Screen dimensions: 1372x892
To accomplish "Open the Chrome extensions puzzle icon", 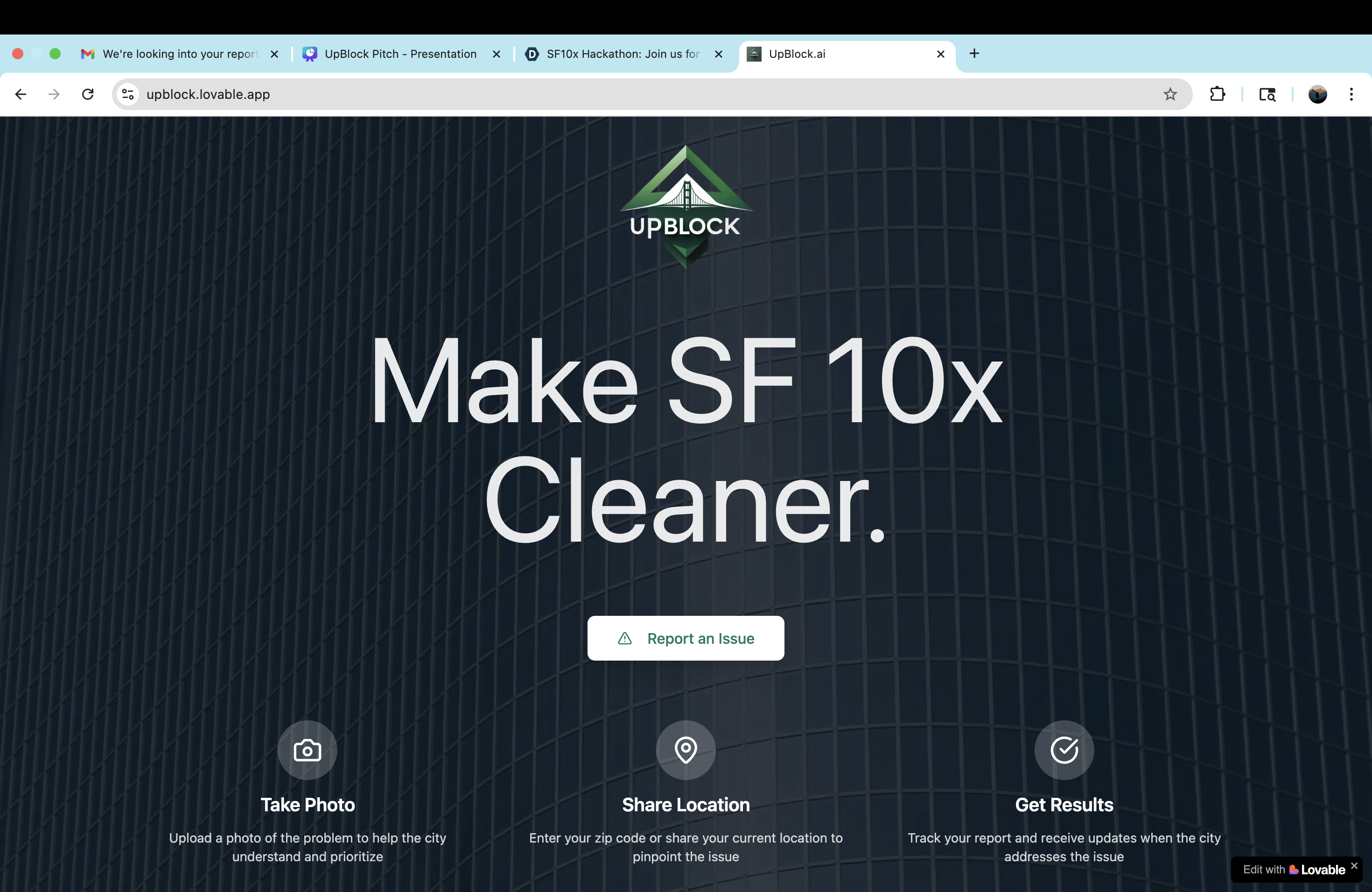I will coord(1217,94).
